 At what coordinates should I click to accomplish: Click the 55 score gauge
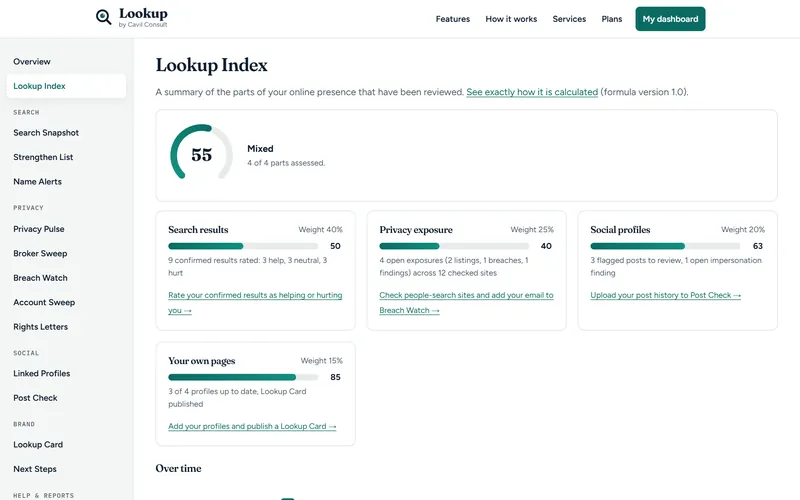(202, 153)
